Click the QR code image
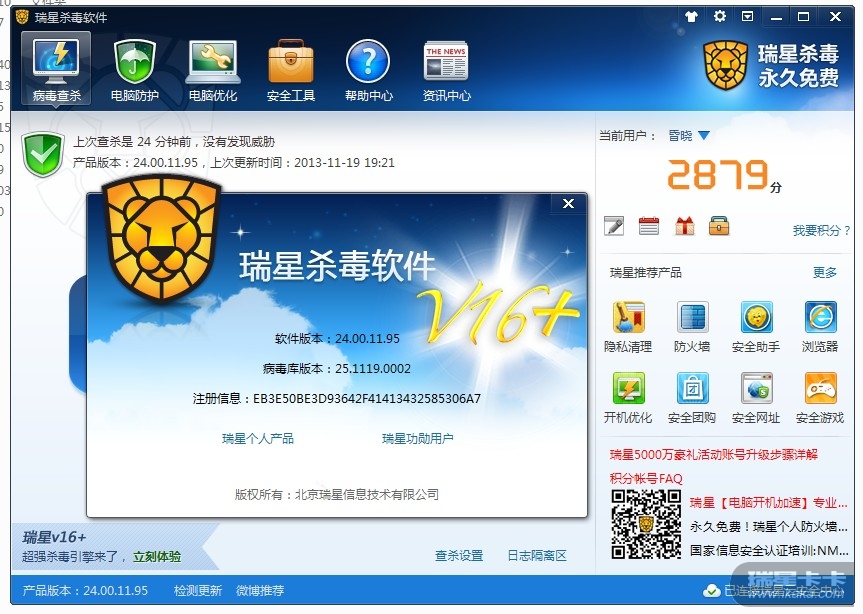The image size is (863, 614). click(646, 524)
